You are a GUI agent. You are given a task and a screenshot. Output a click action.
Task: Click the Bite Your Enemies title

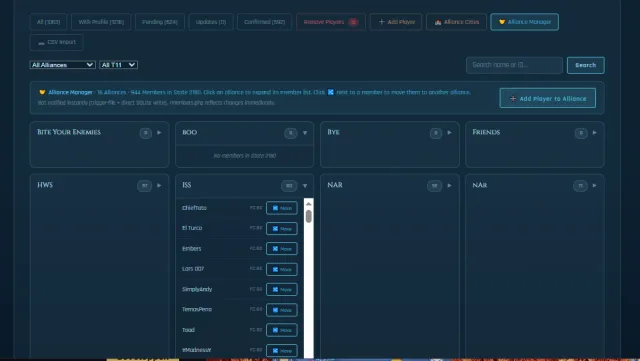[69, 132]
